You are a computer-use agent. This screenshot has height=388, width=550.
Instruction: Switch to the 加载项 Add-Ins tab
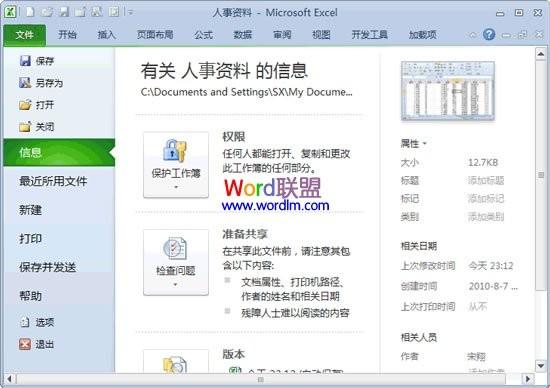click(x=423, y=35)
